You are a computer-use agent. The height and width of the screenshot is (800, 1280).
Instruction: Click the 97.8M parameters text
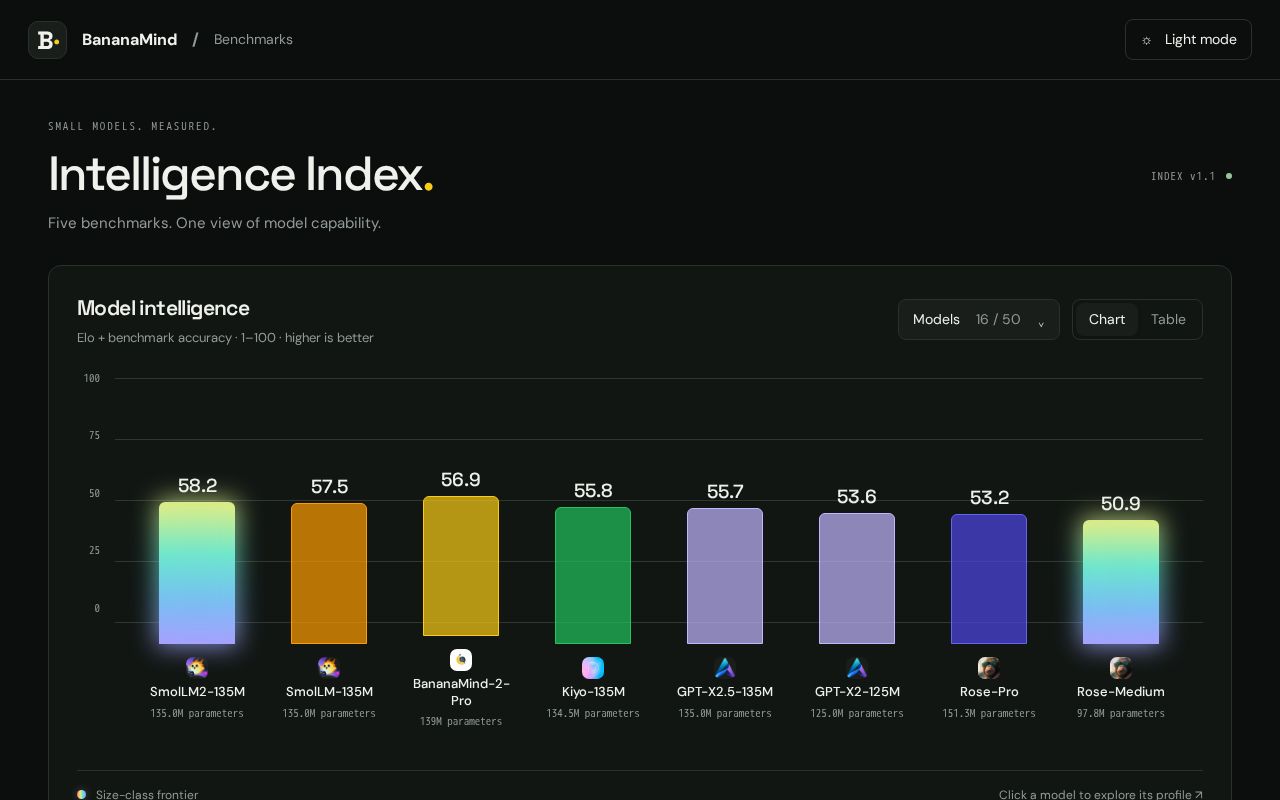tap(1121, 714)
